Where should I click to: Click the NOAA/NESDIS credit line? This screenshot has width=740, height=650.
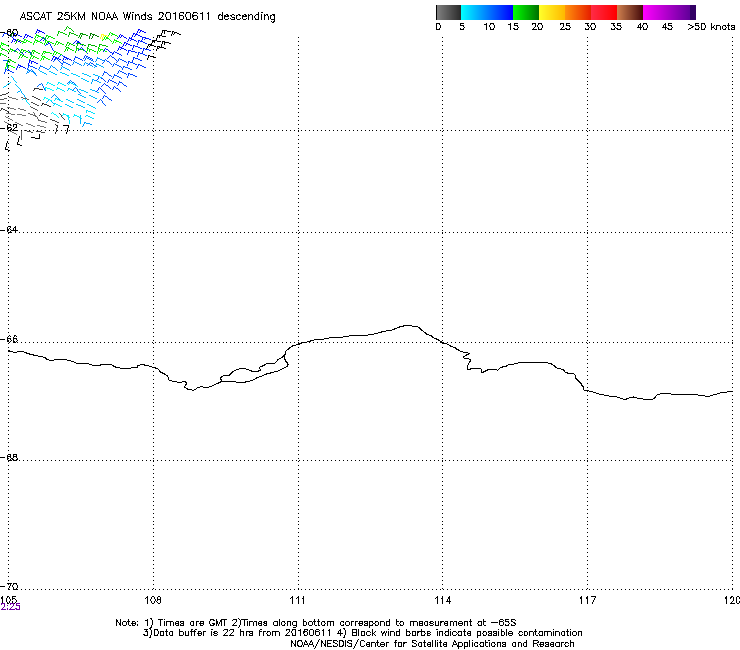432,644
